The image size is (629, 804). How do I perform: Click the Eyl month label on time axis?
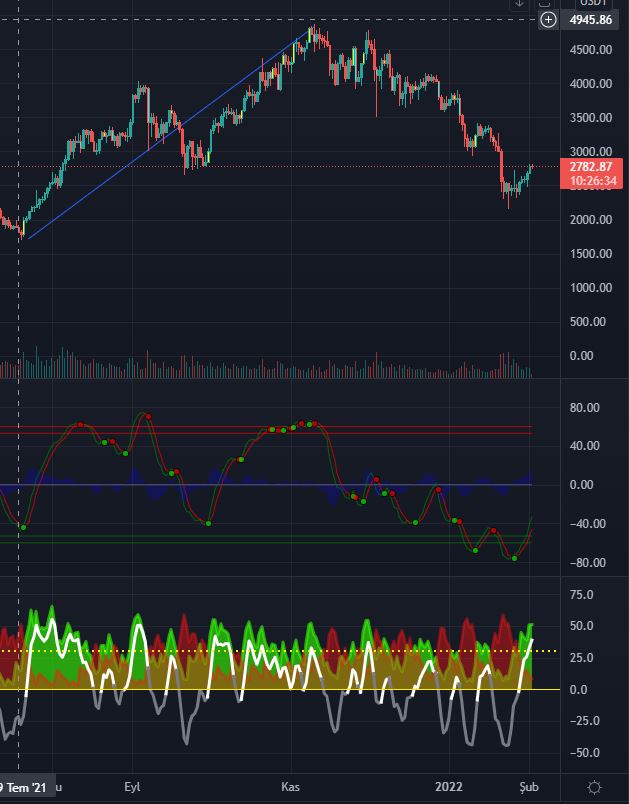click(132, 787)
